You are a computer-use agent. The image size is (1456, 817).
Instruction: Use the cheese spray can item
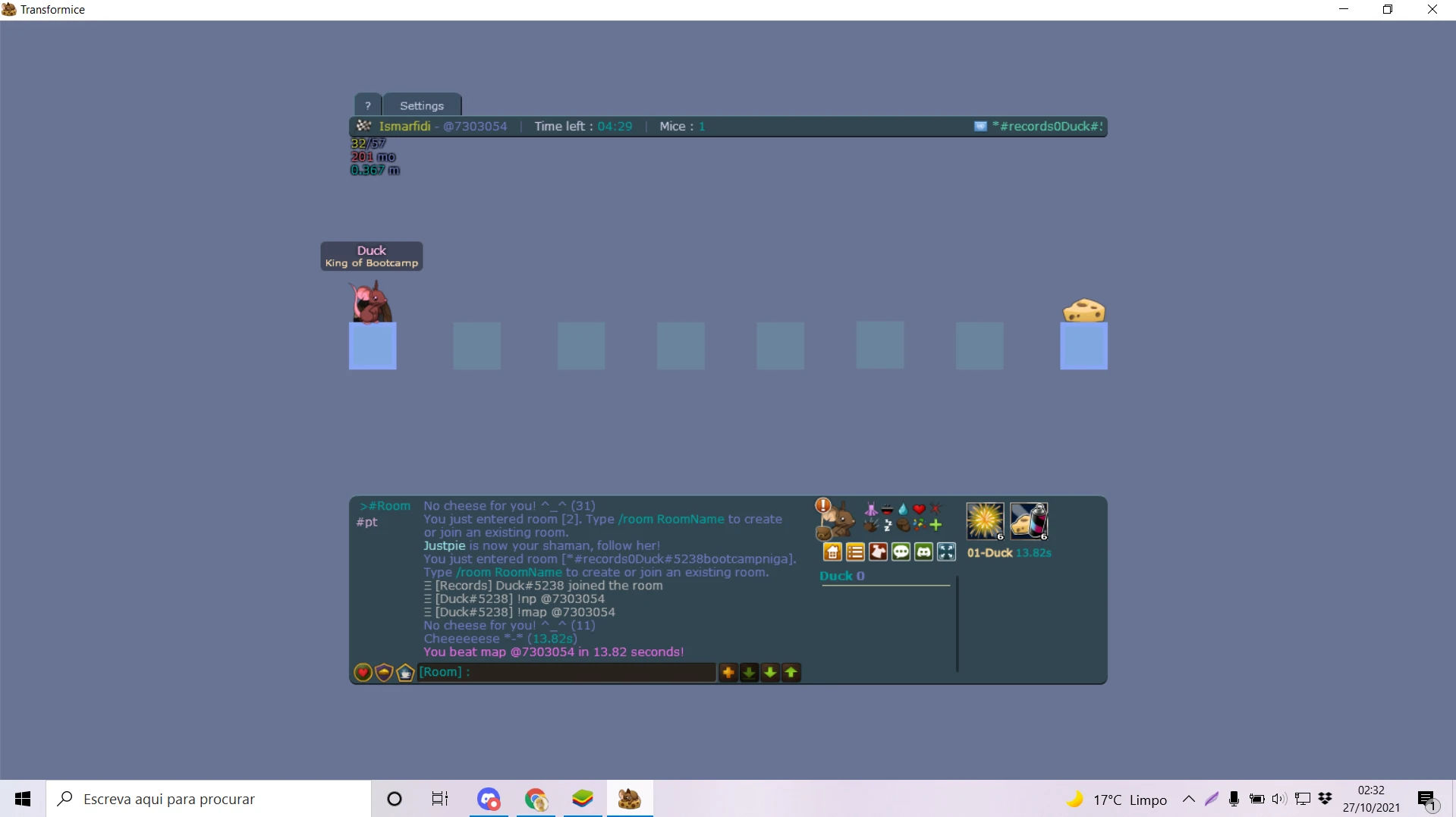point(1029,521)
